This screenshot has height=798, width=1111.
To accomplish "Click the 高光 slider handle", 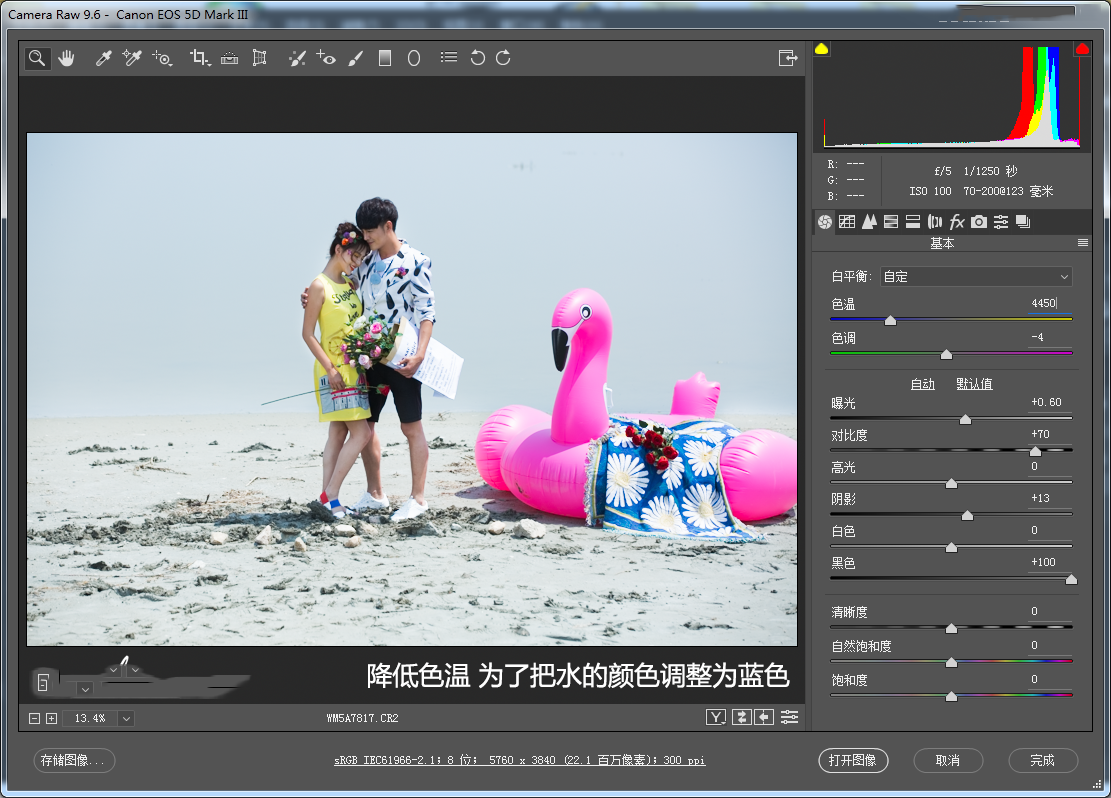I will (x=952, y=483).
